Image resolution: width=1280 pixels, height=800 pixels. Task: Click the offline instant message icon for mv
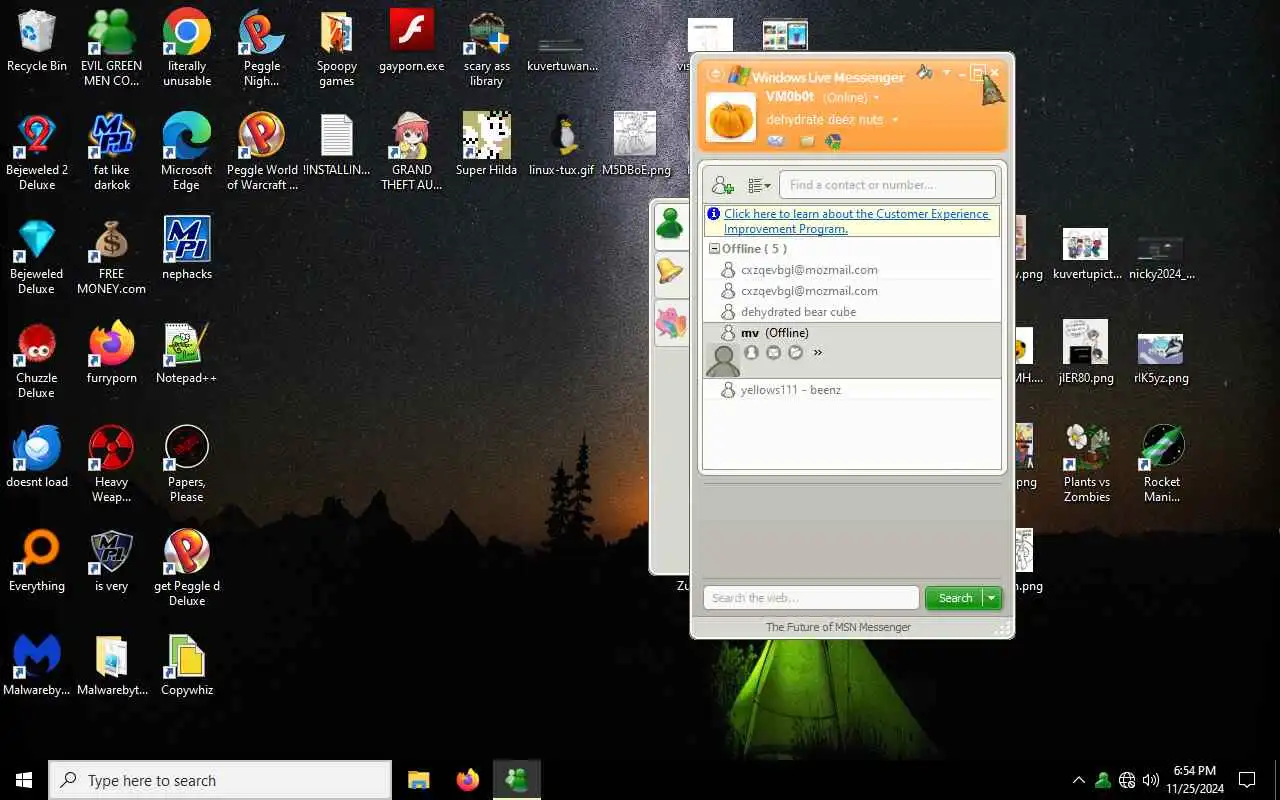(x=796, y=353)
